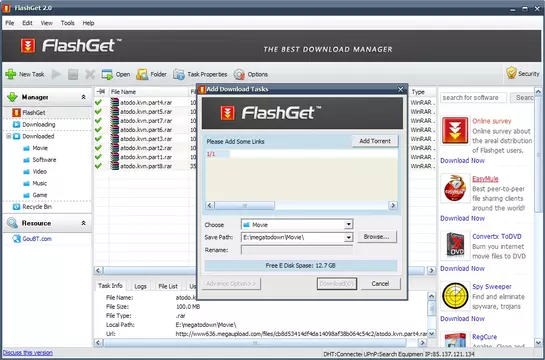Open the Video folder in the sidebar
Screen dimensions: 545x360
(40, 172)
